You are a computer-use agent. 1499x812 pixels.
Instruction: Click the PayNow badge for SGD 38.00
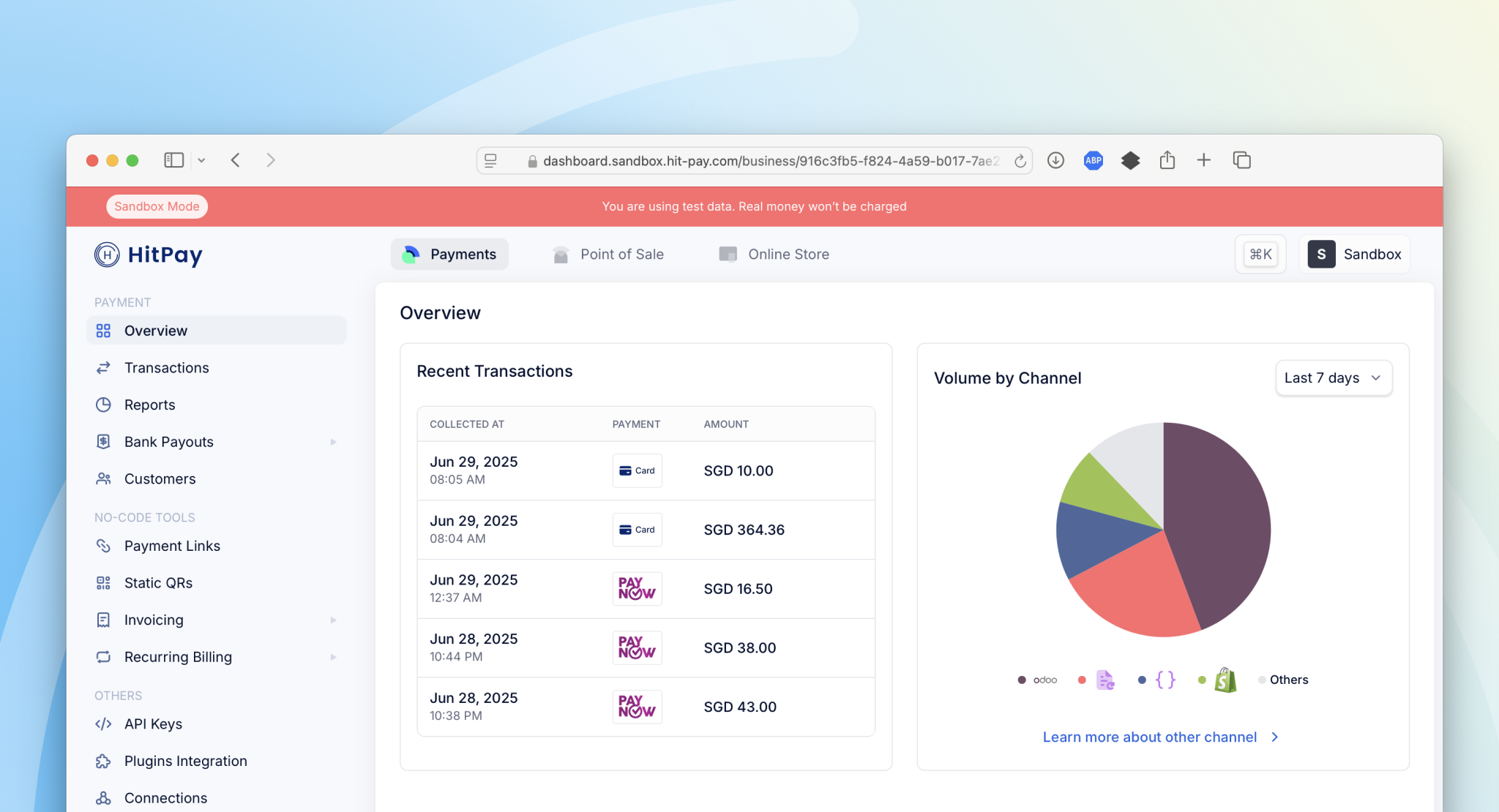[x=638, y=648]
